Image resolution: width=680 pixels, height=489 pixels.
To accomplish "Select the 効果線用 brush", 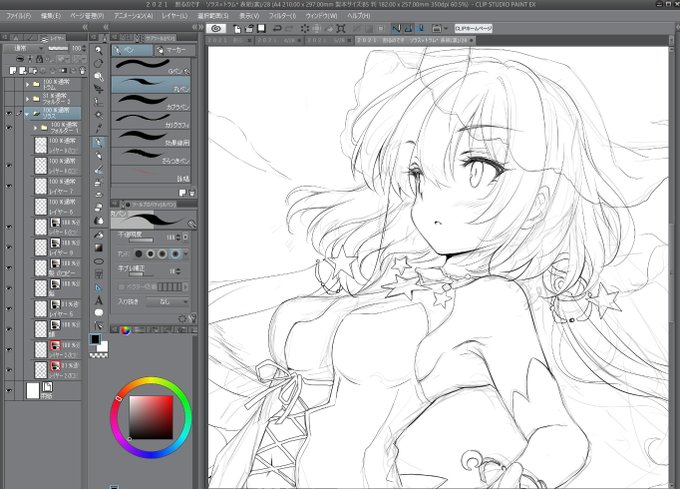I will click(151, 138).
